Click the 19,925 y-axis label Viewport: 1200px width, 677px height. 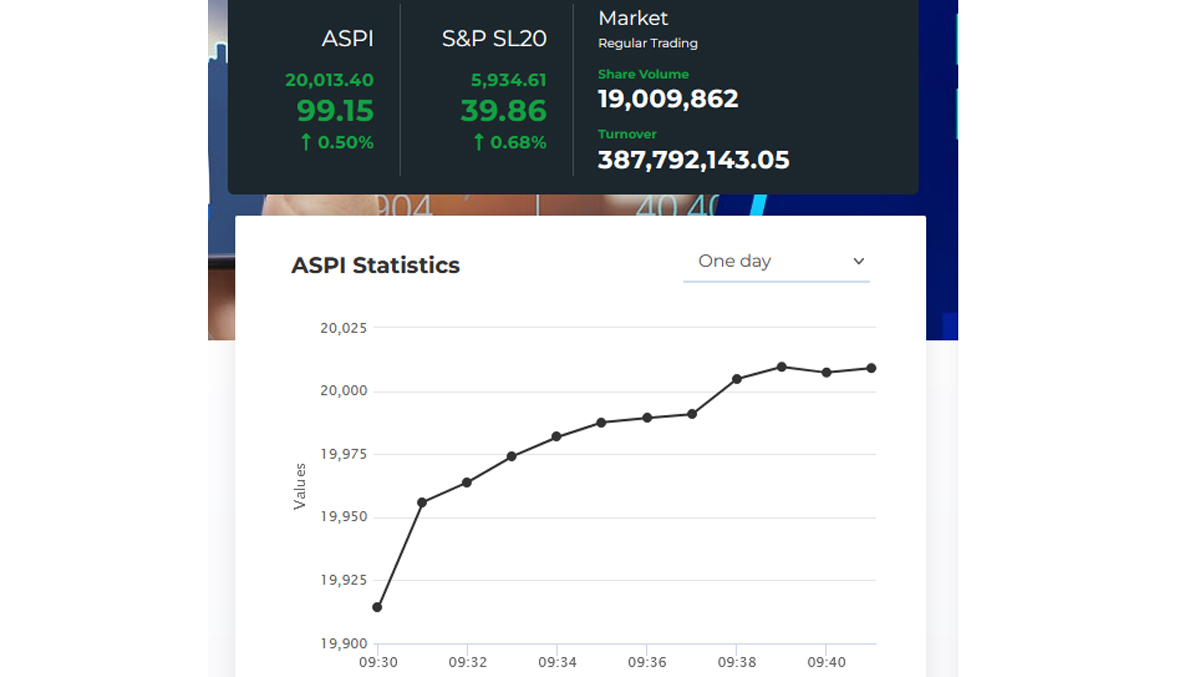pos(344,580)
